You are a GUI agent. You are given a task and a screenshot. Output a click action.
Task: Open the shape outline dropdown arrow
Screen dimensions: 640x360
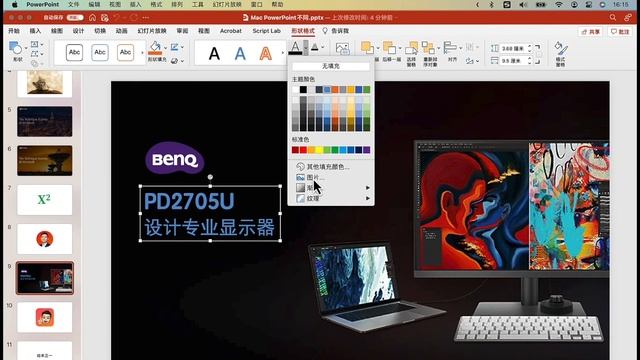click(182, 47)
